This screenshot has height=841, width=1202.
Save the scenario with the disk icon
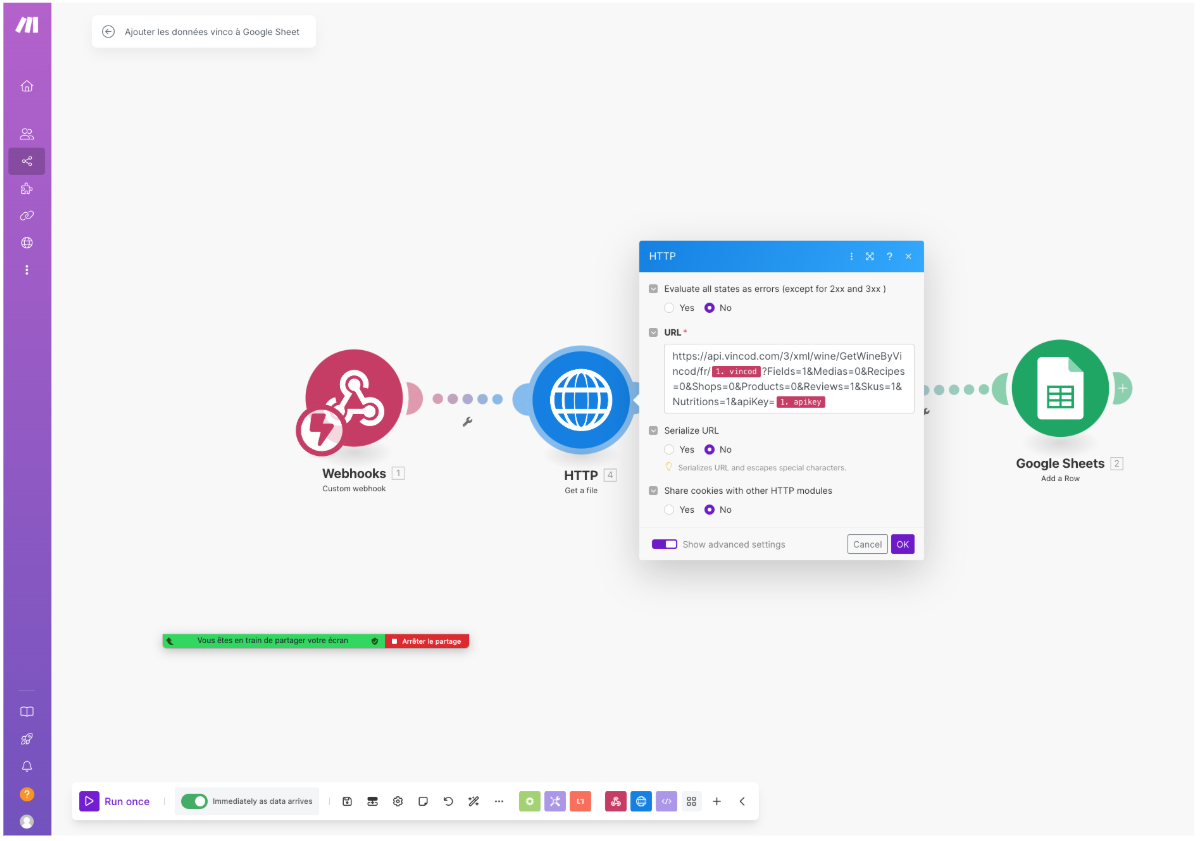click(x=347, y=801)
